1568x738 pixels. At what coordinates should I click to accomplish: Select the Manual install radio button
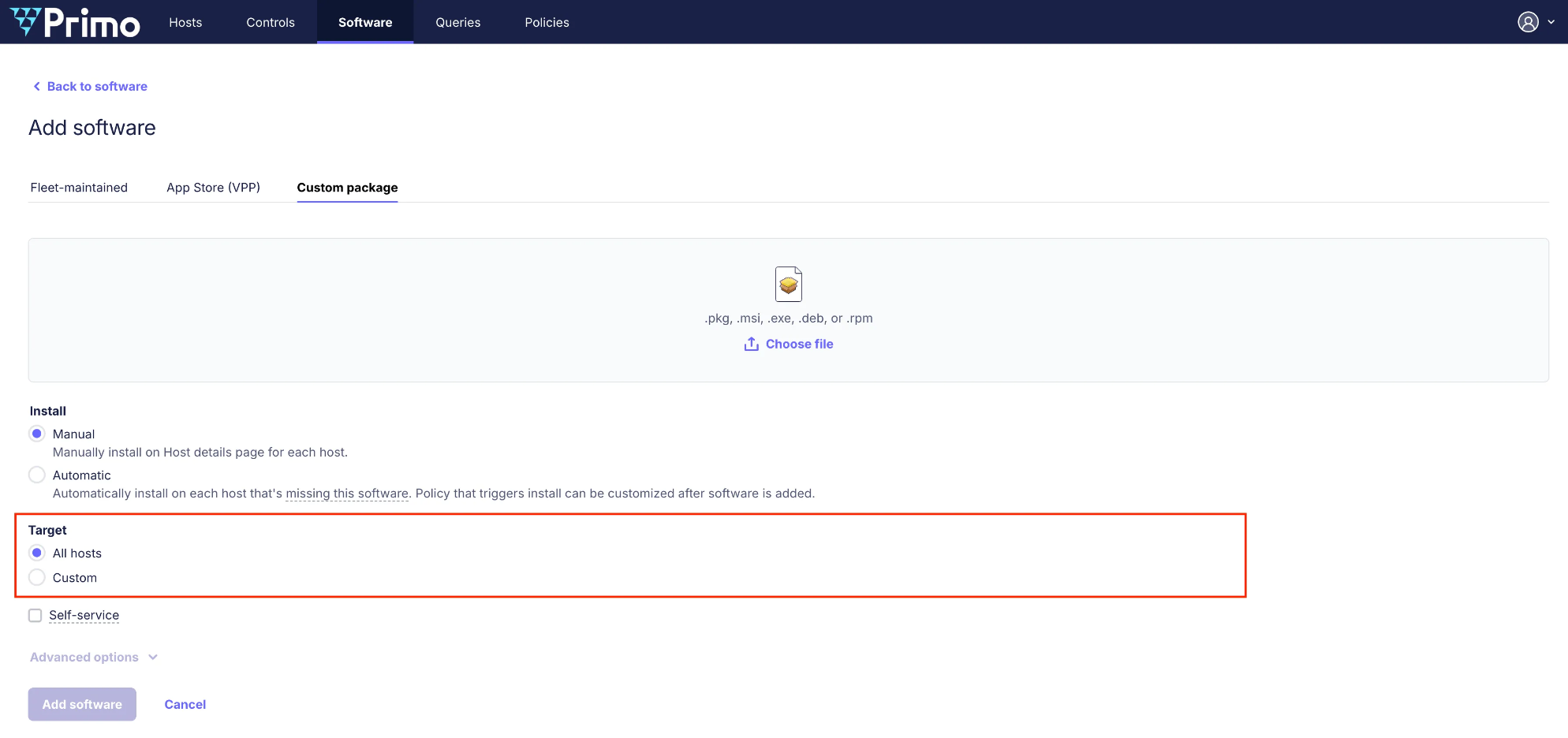tap(37, 434)
